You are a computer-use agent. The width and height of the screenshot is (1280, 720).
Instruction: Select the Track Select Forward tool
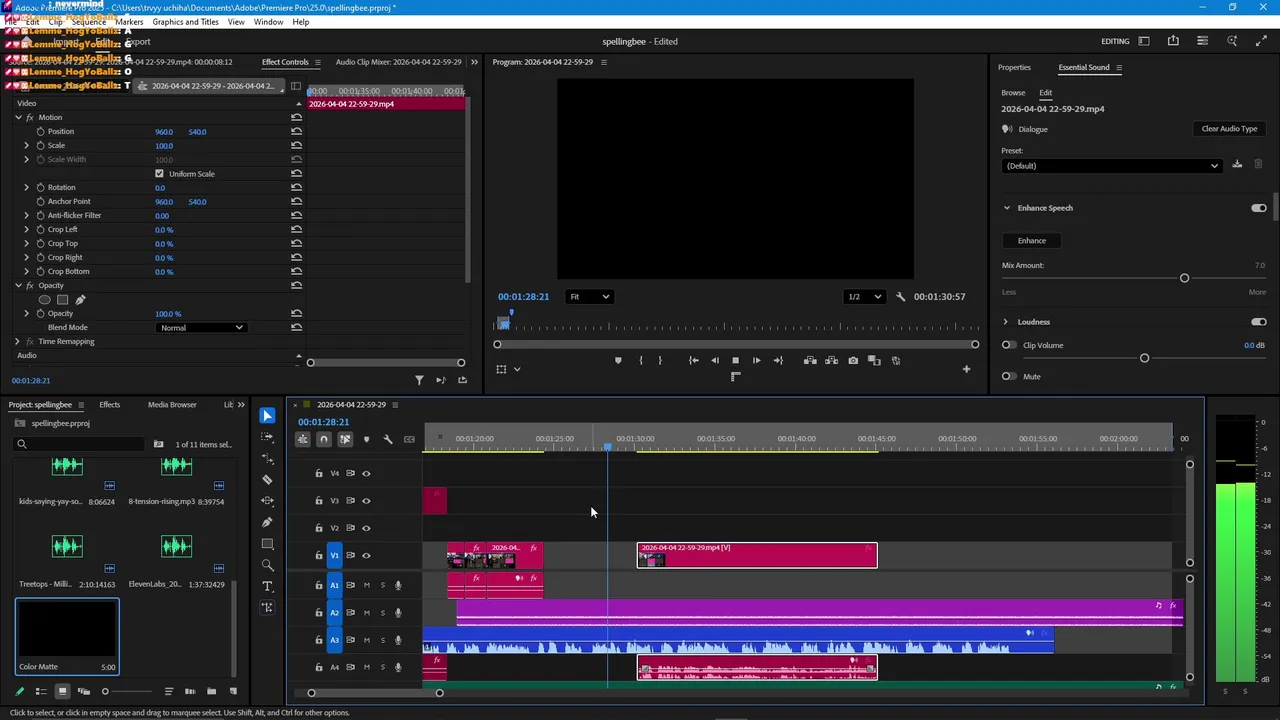click(x=267, y=437)
